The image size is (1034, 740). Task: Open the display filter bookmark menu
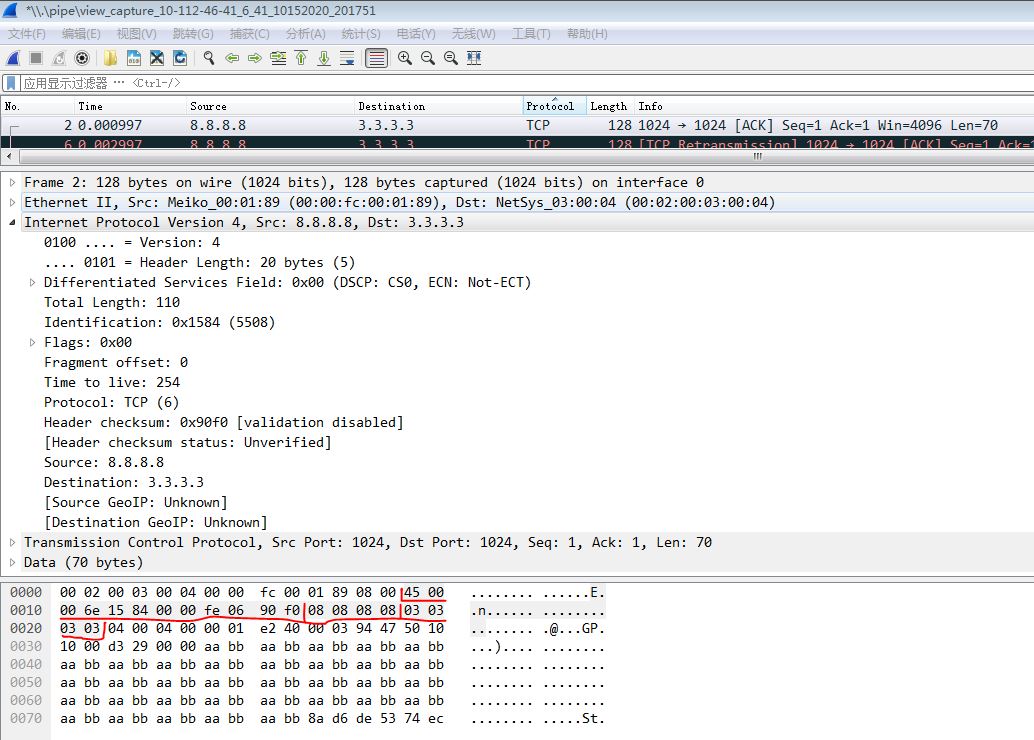pos(10,82)
